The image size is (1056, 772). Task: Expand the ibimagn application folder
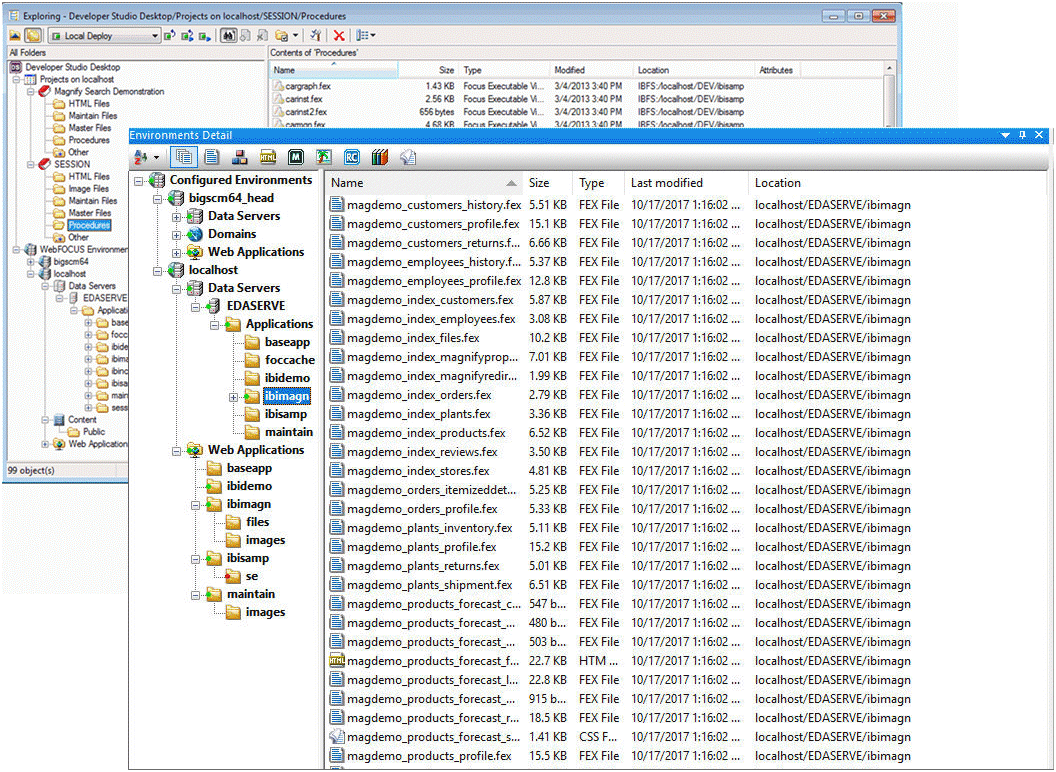point(234,397)
